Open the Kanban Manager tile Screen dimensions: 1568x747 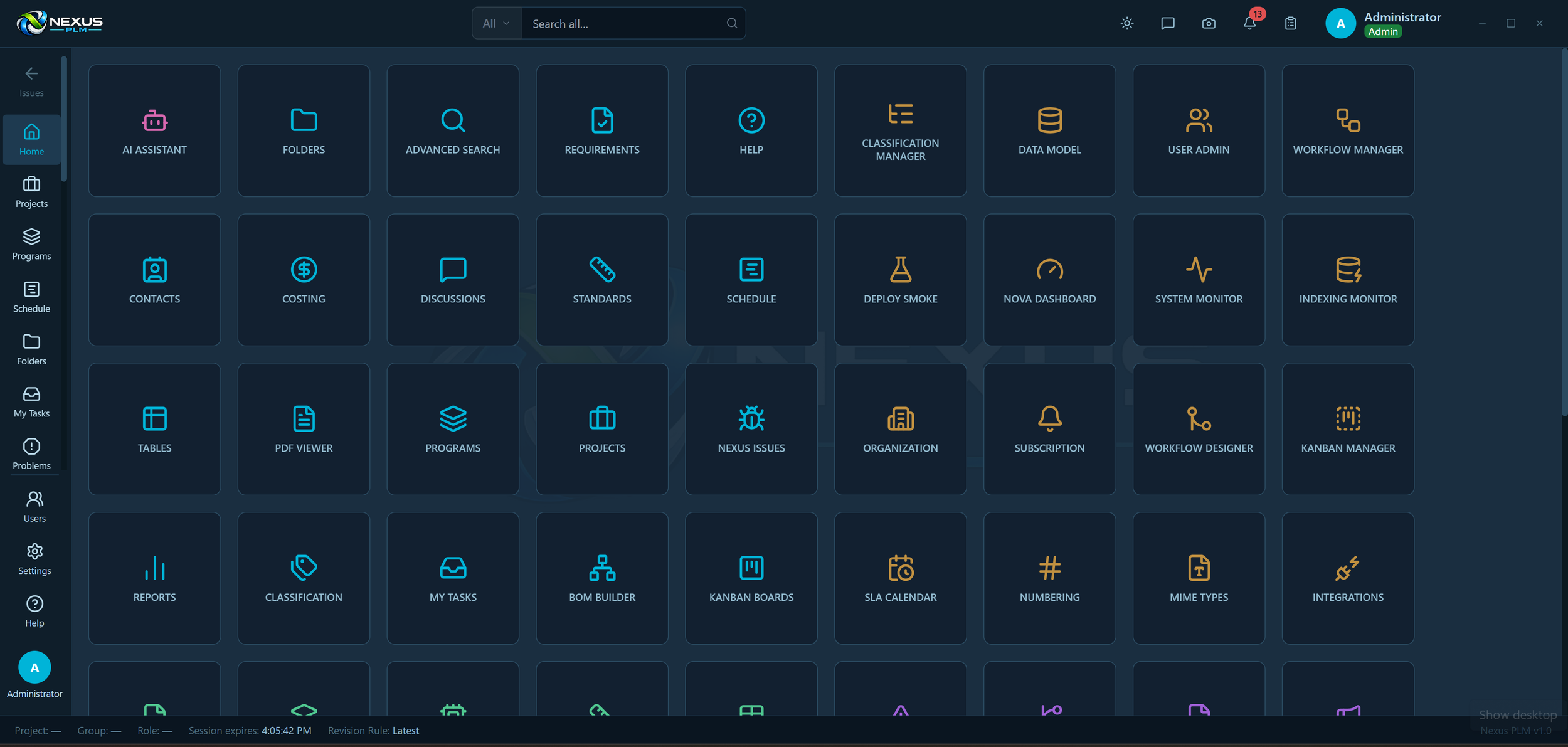point(1348,429)
